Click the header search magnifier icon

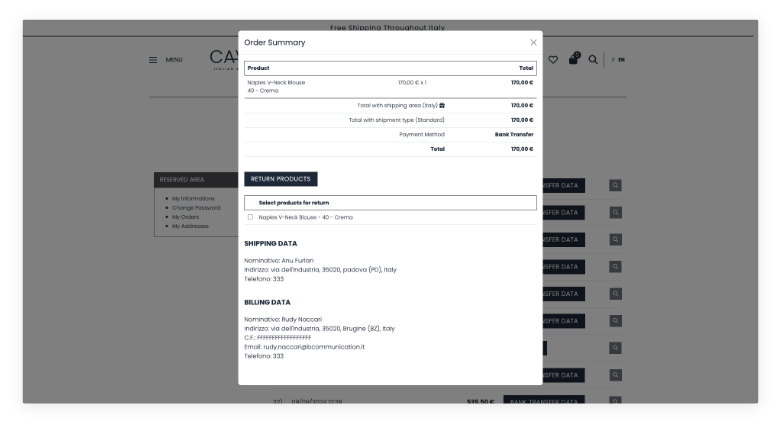(x=593, y=60)
